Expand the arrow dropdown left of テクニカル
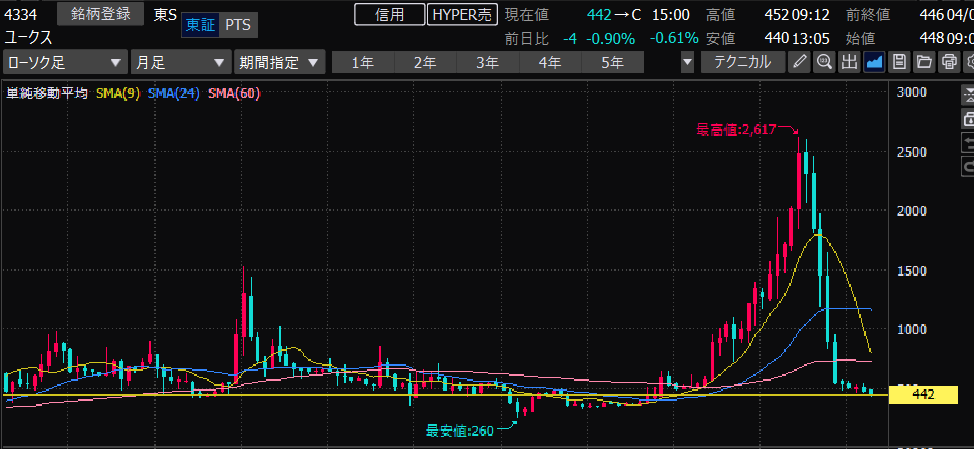 point(687,63)
